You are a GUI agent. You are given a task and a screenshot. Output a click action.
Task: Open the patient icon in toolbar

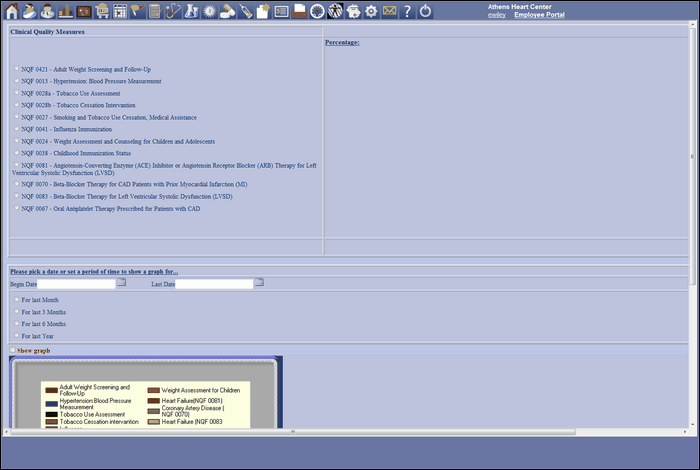coord(29,11)
